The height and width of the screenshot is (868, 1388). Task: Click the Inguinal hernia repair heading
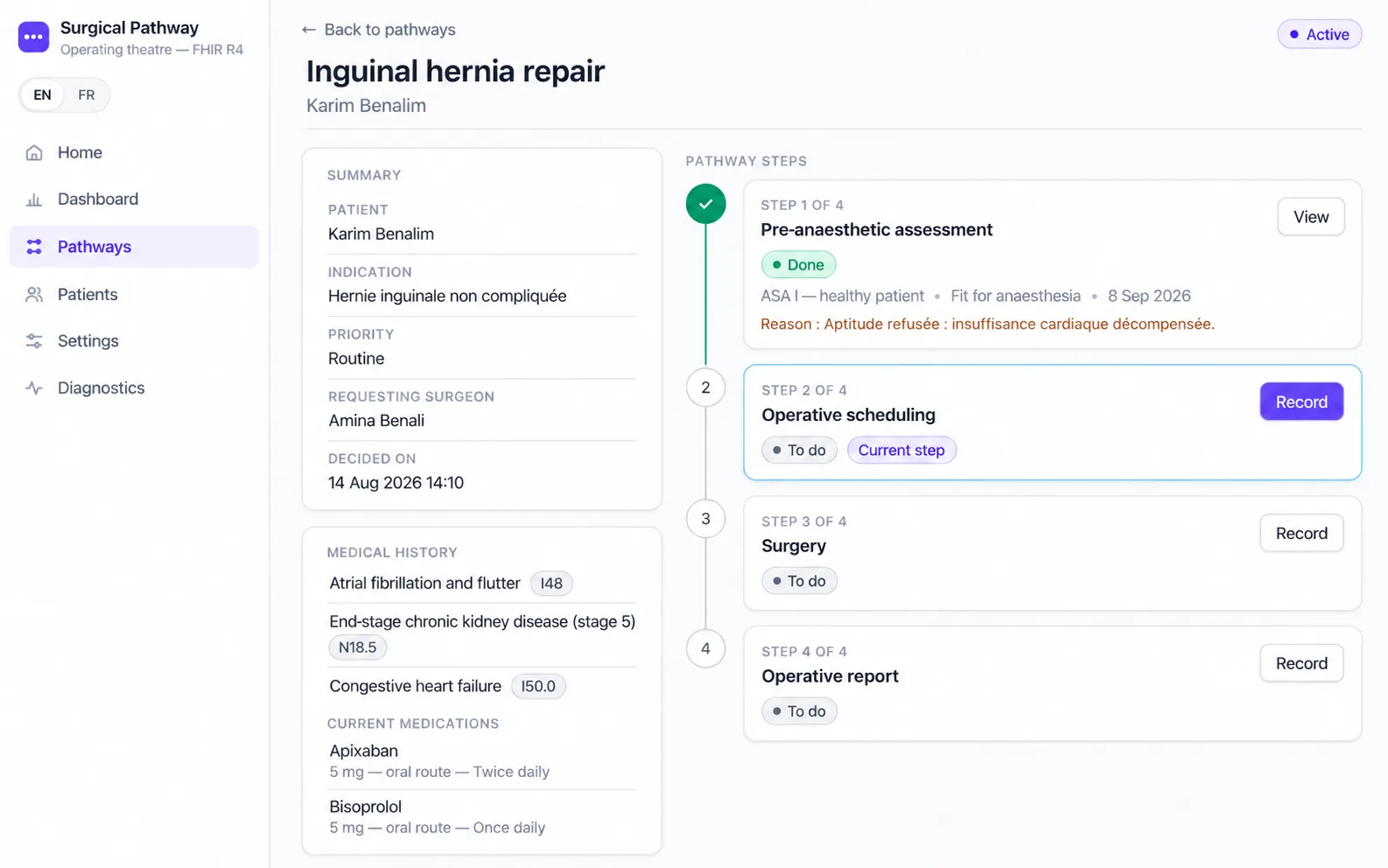point(455,71)
